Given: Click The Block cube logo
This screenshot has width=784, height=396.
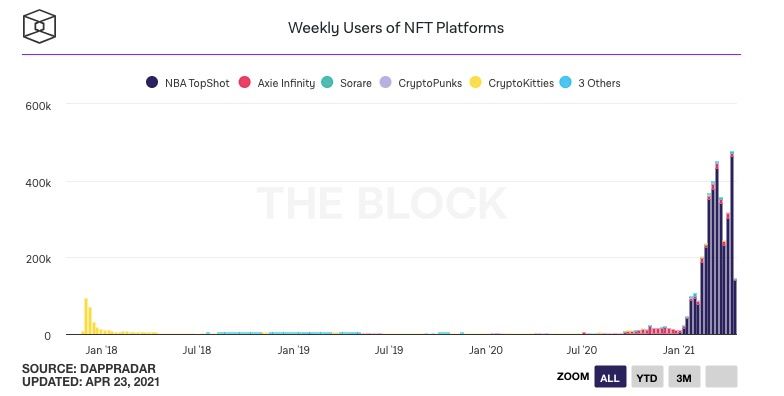Looking at the screenshot, I should coord(39,26).
